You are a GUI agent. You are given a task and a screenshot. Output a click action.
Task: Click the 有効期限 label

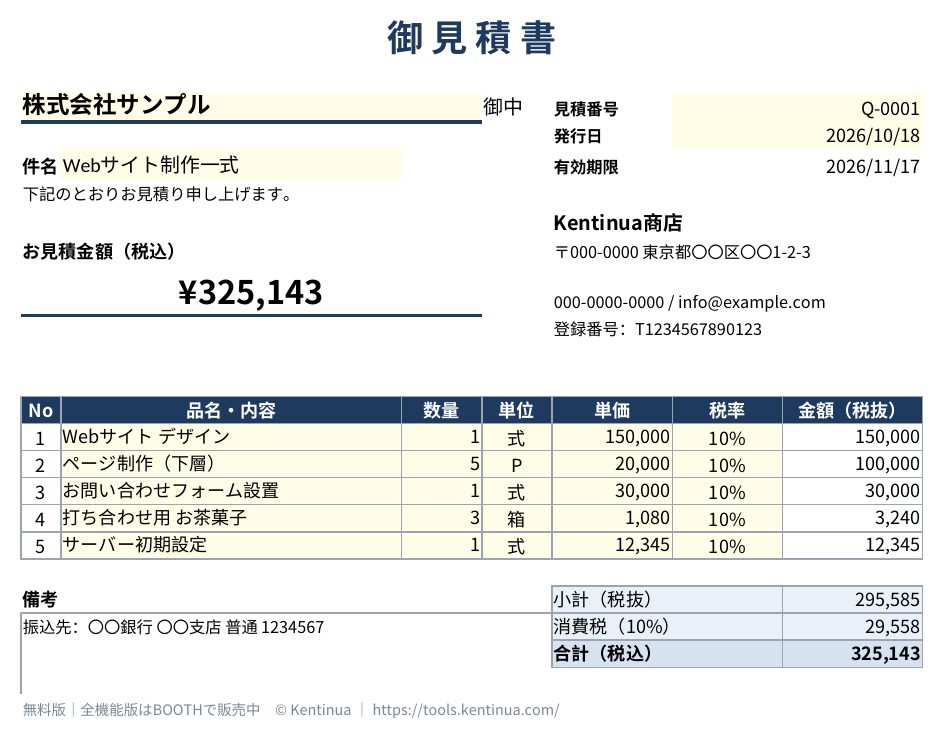coord(586,167)
